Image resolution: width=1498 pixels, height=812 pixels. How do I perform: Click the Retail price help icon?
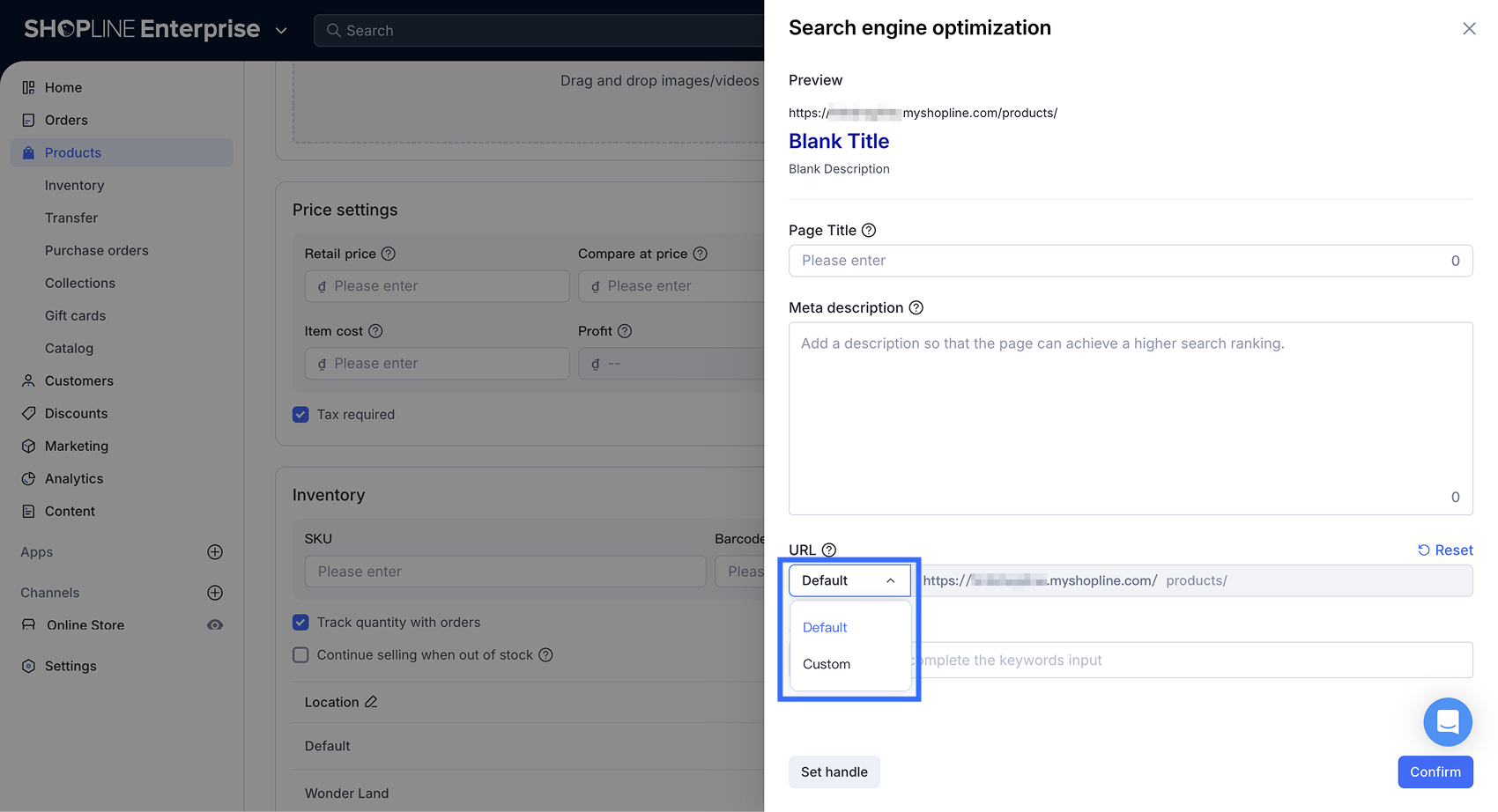(389, 254)
